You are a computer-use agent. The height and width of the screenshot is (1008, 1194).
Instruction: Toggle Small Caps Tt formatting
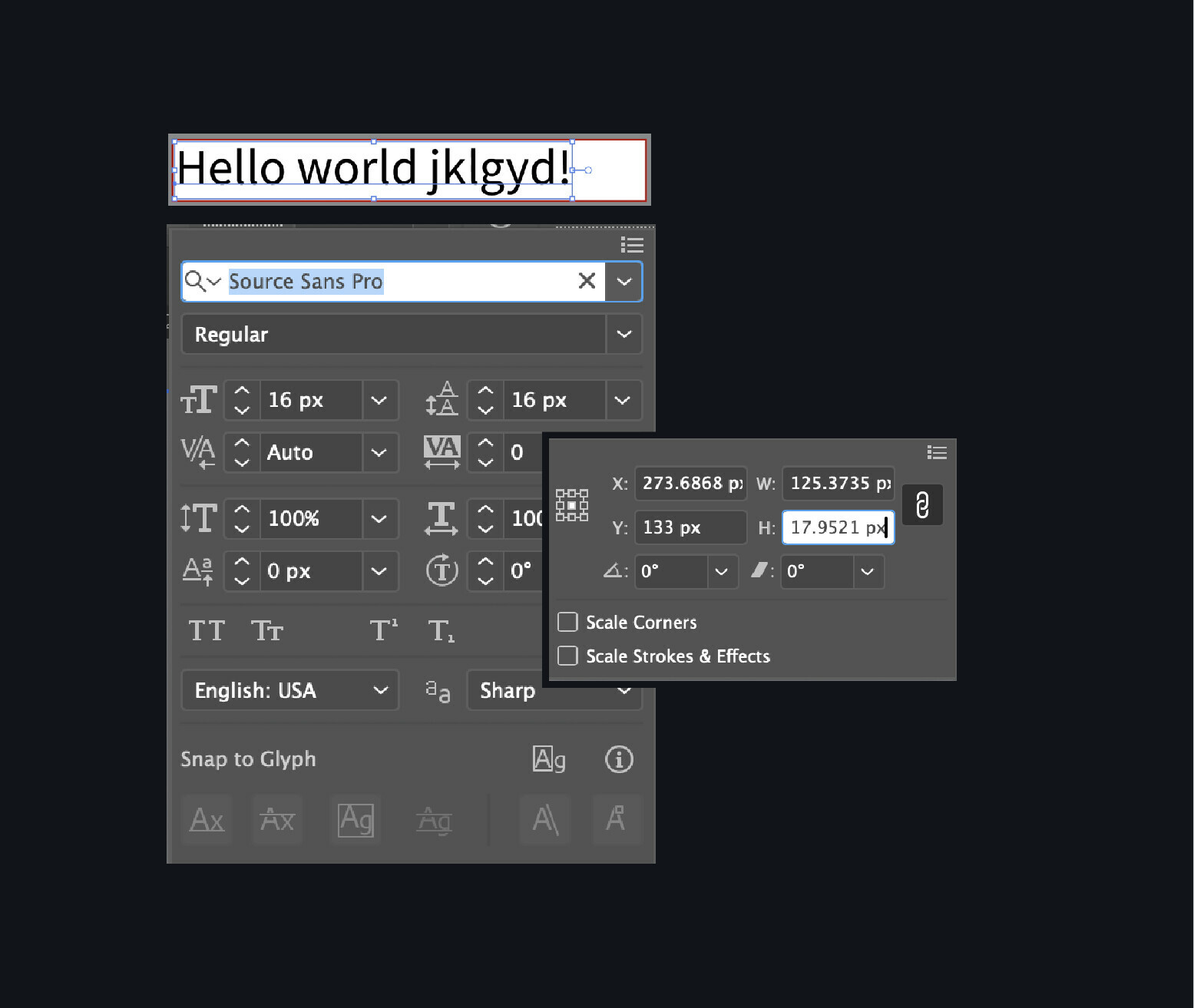(x=267, y=631)
